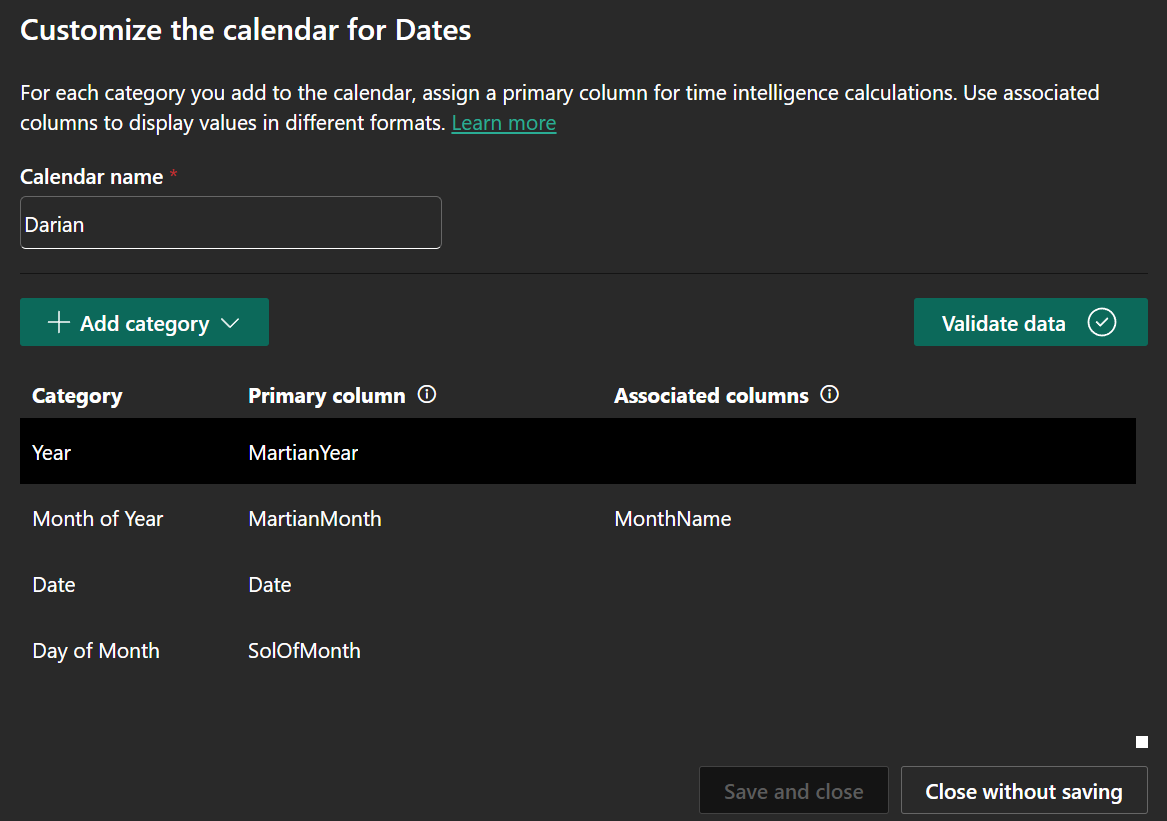This screenshot has width=1167, height=821.
Task: Click the MonthName associated column
Action: [x=673, y=519]
